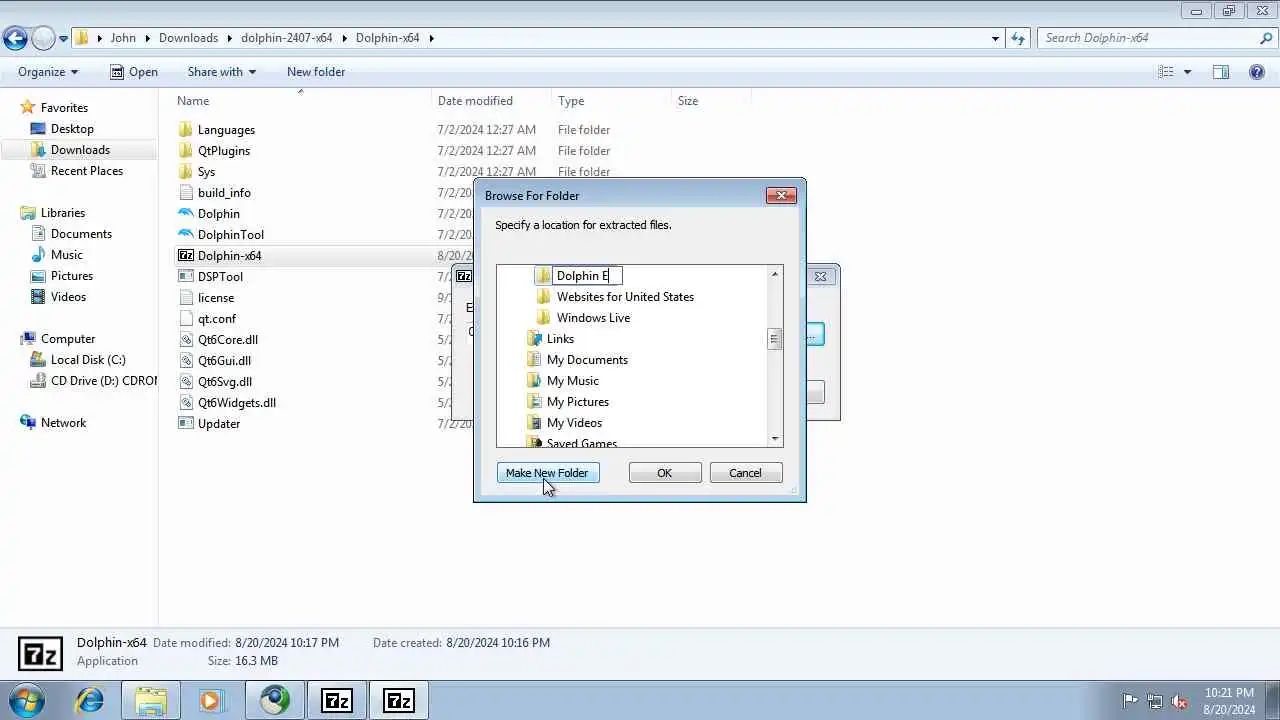
Task: Go back using the back arrow
Action: 15,39
